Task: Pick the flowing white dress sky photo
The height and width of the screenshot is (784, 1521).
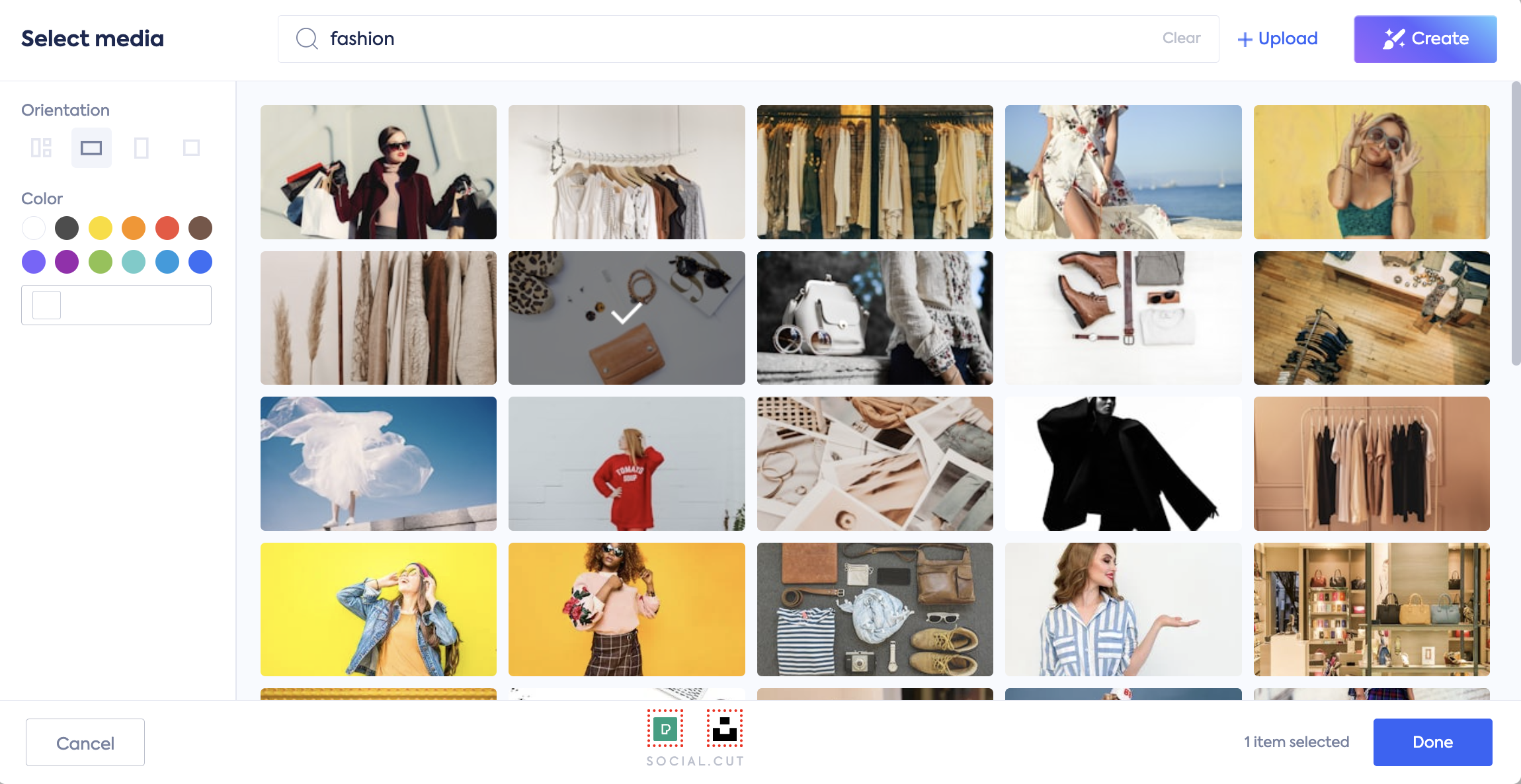Action: point(378,463)
